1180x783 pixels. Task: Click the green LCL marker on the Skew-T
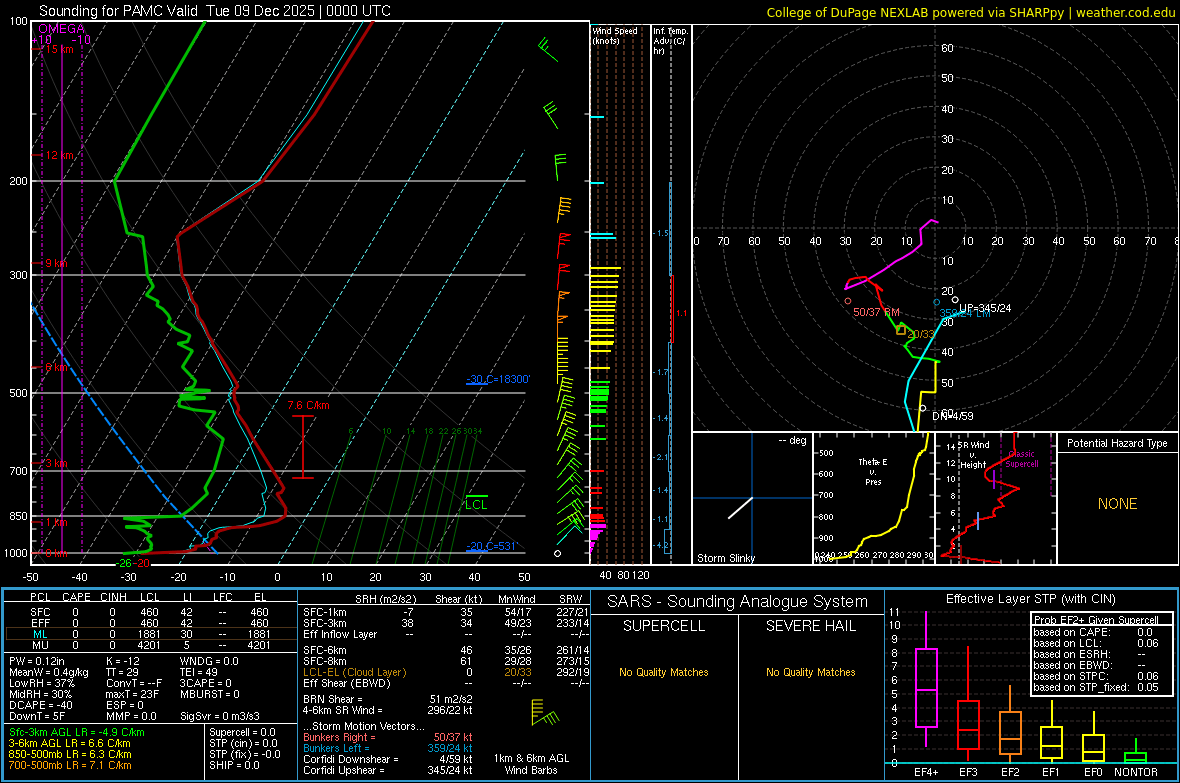click(476, 504)
